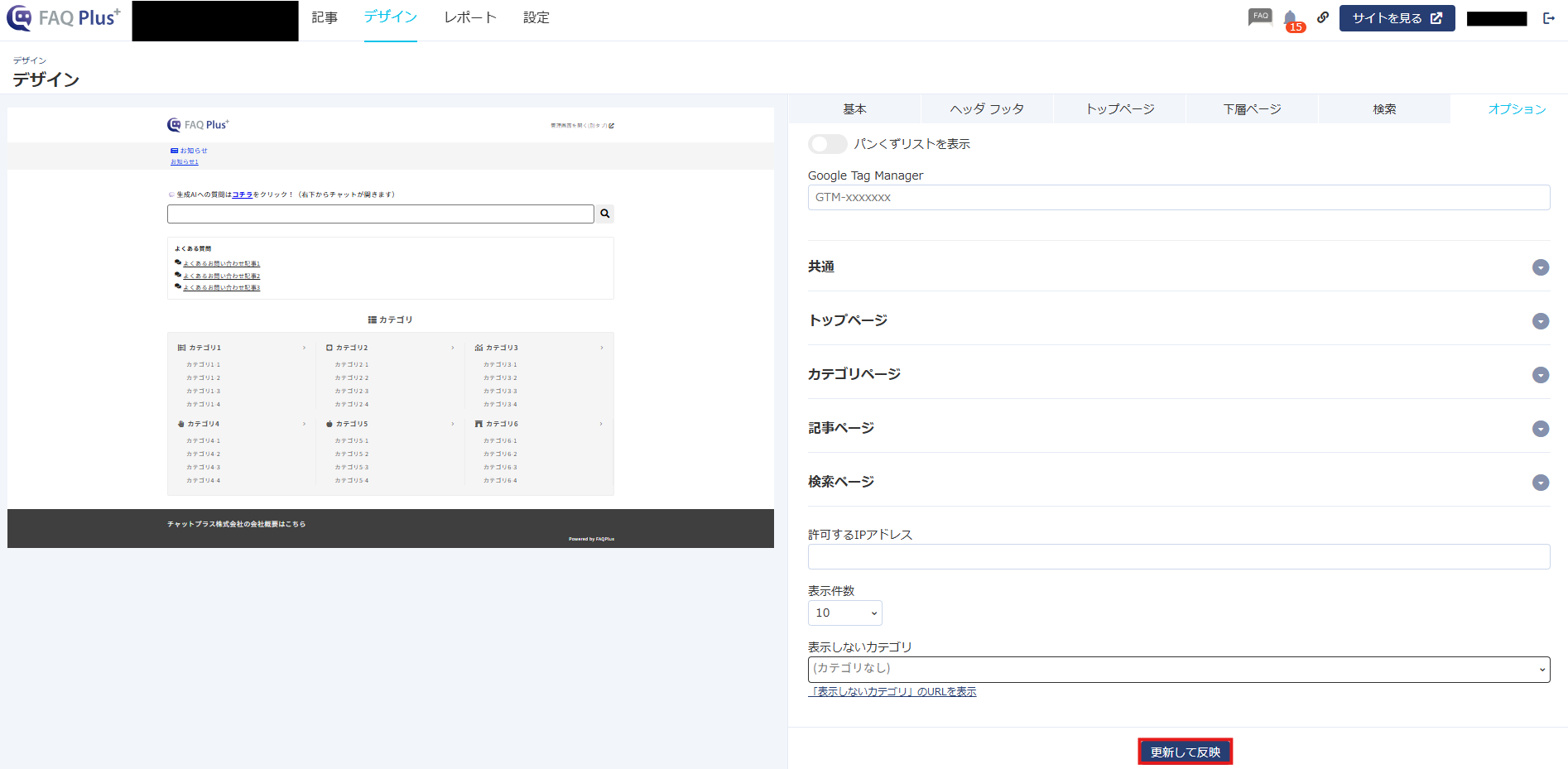Toggle パンくずリストを表示 switch
Screen dimensions: 1568x769
click(827, 144)
